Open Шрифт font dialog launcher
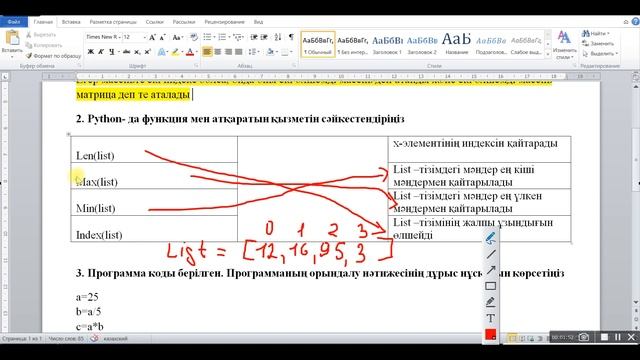 pos(197,65)
